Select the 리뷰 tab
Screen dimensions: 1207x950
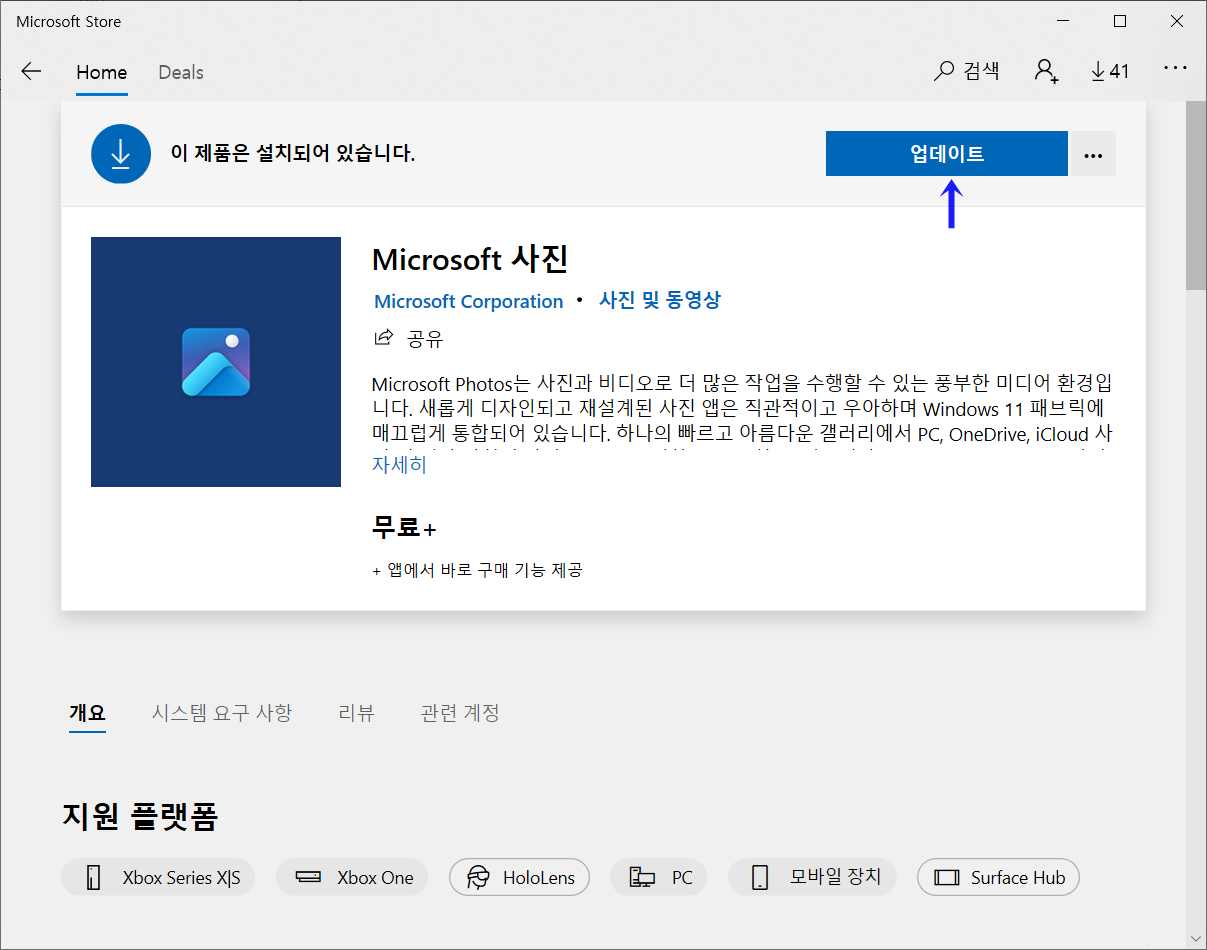[x=356, y=713]
